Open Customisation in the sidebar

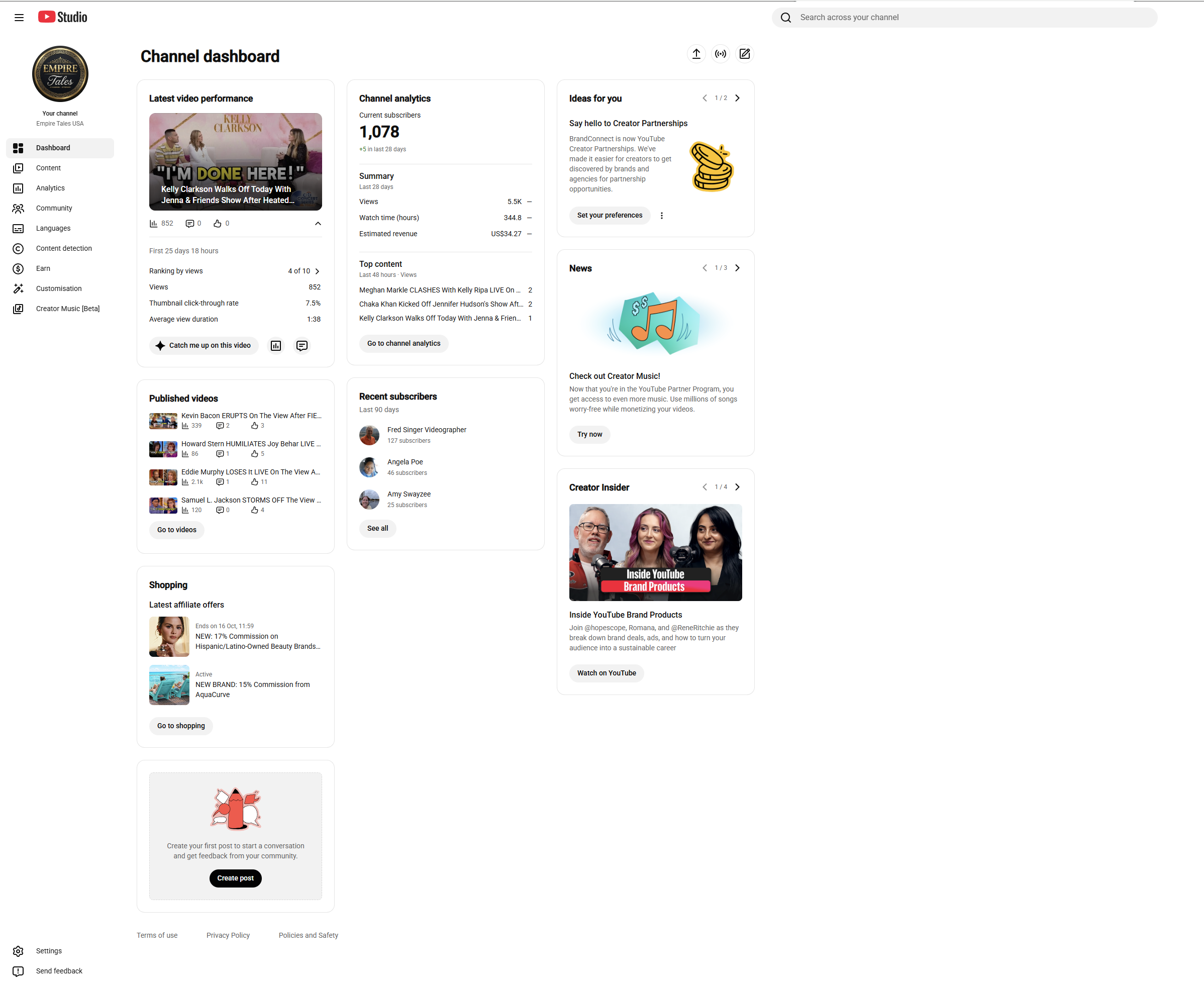click(60, 289)
